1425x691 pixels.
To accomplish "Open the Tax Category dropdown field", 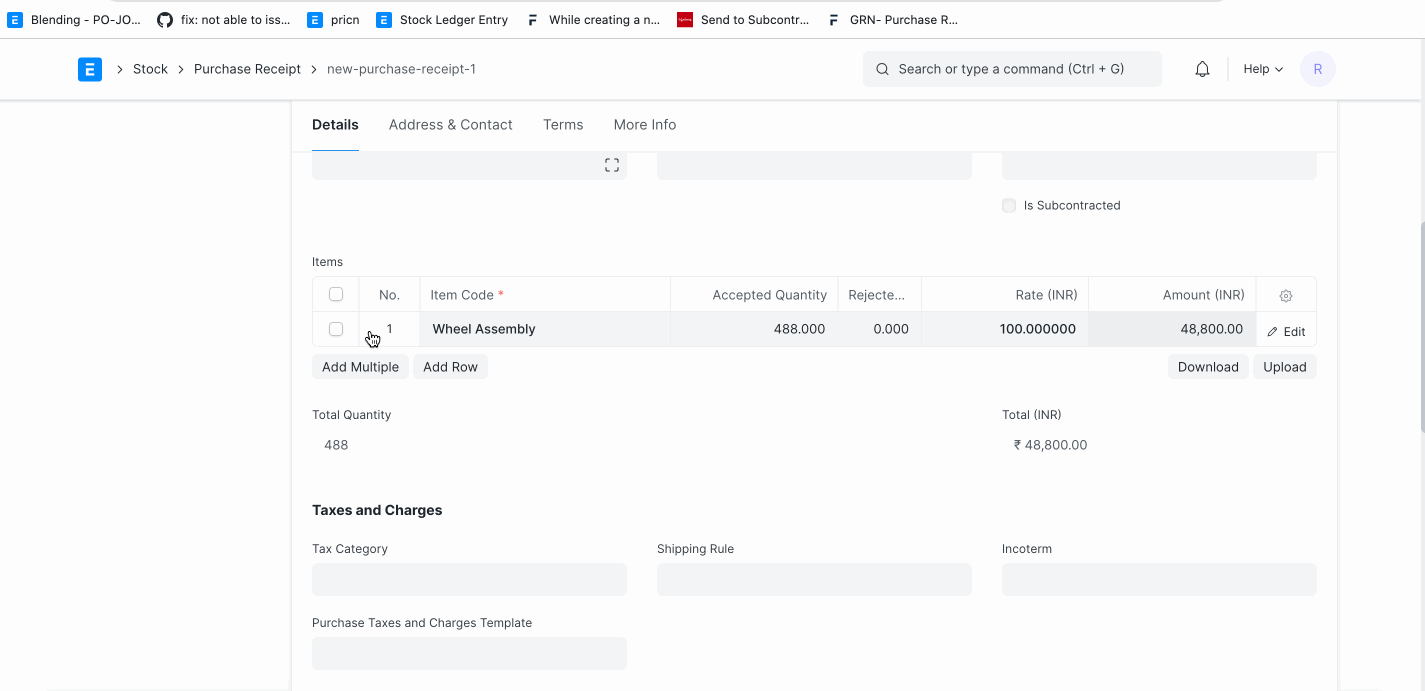I will (469, 580).
